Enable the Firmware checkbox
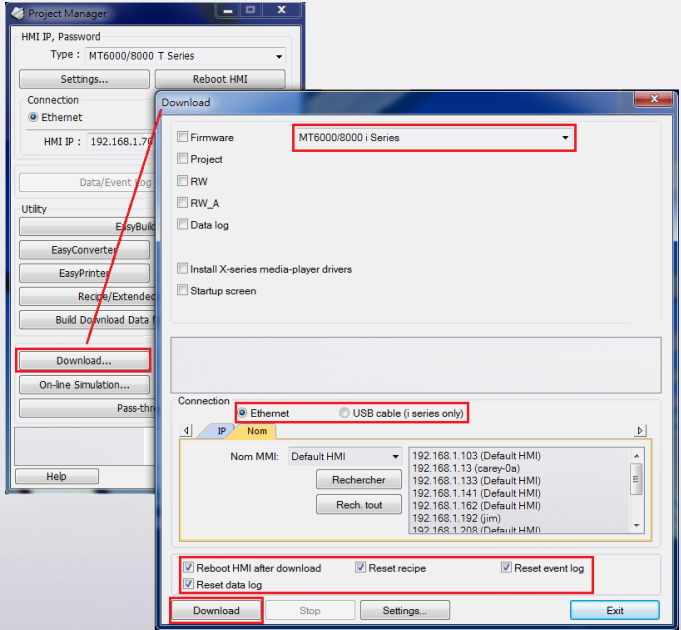Viewport: 681px width, 630px height. [182, 137]
